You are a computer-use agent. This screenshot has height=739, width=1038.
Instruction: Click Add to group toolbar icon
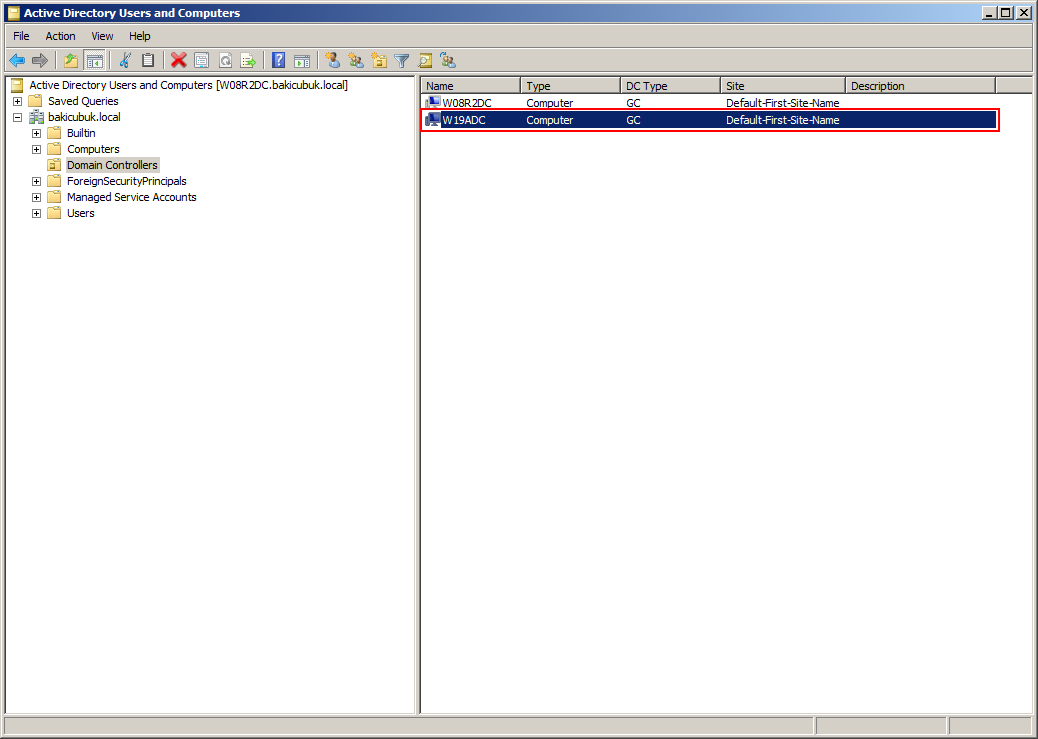[x=448, y=61]
